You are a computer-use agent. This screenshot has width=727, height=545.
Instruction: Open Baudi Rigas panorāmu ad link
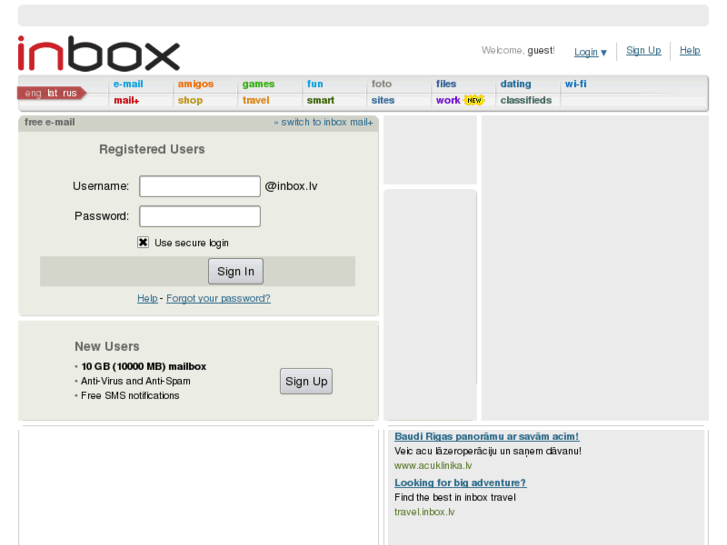coord(486,436)
